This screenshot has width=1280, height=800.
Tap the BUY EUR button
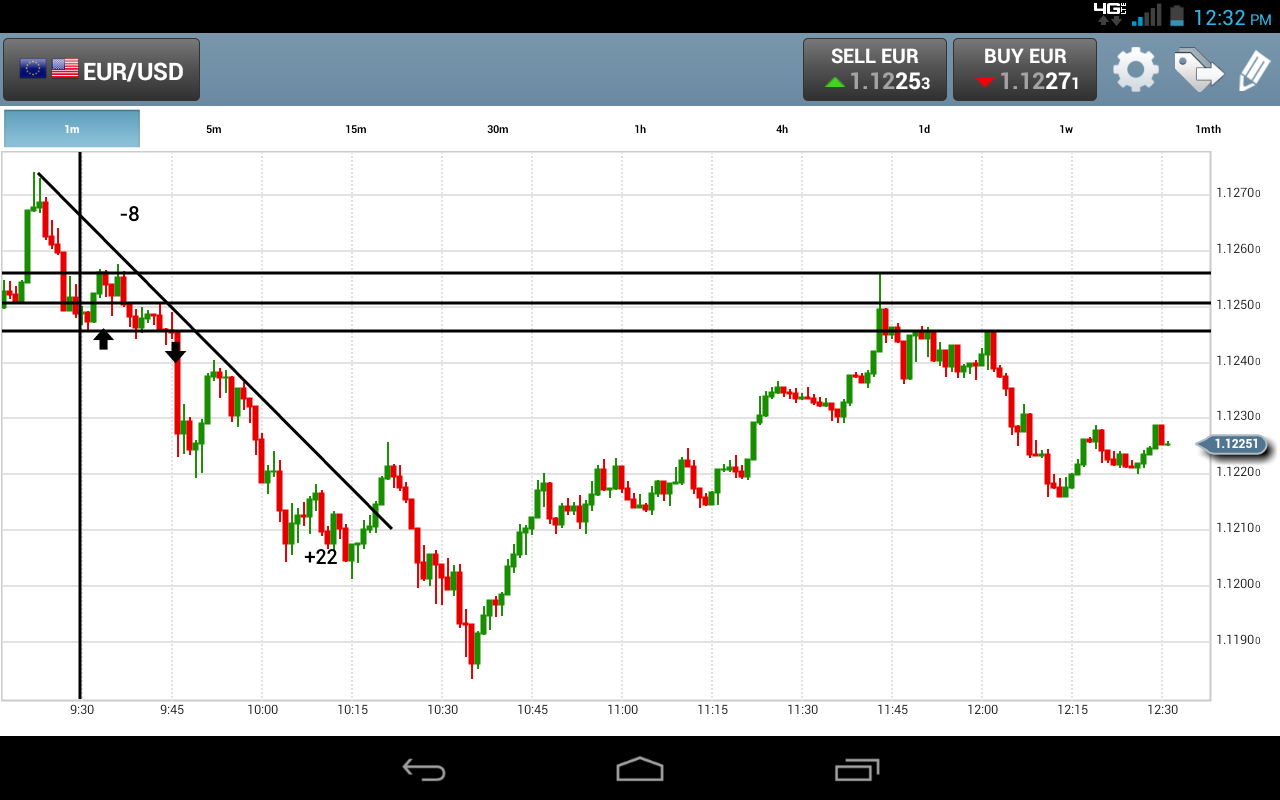(x=1025, y=70)
